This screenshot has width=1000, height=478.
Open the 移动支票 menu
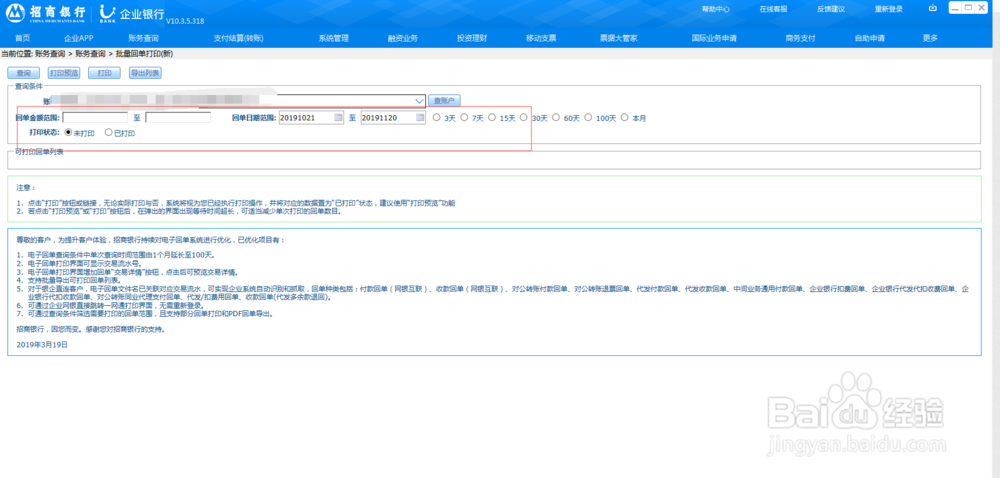(x=541, y=38)
